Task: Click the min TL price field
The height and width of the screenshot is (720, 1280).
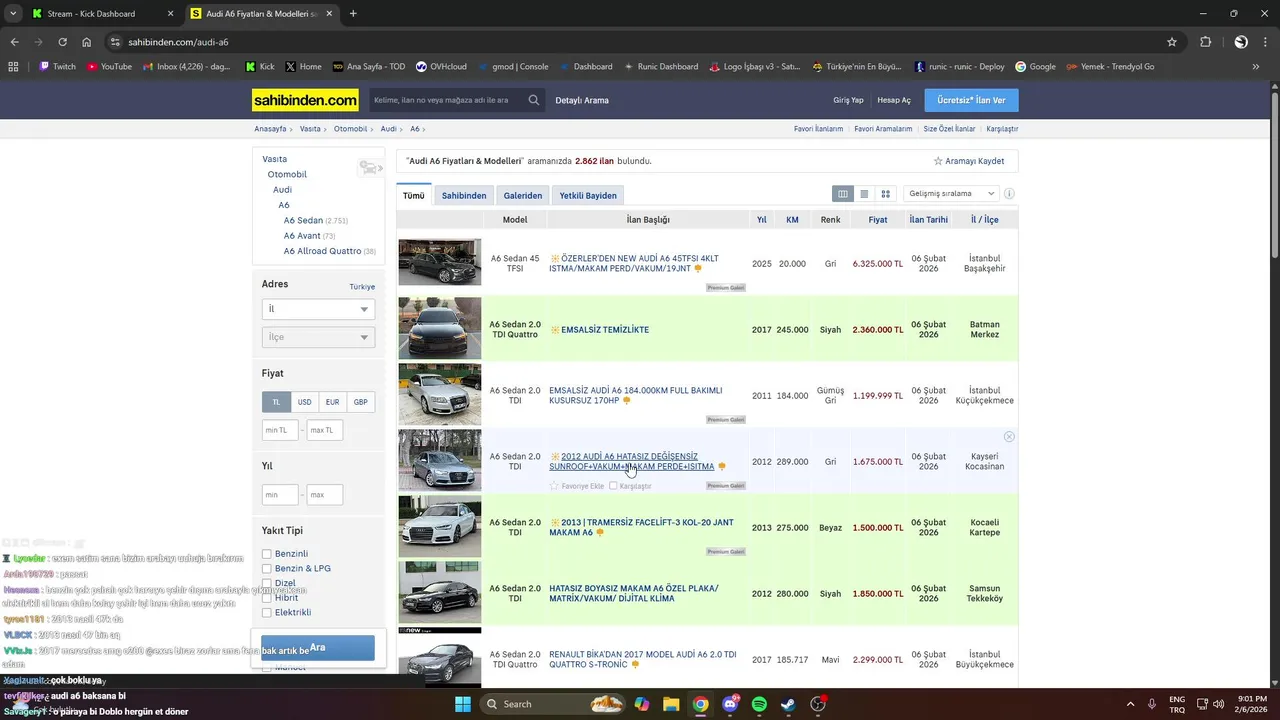Action: point(280,430)
